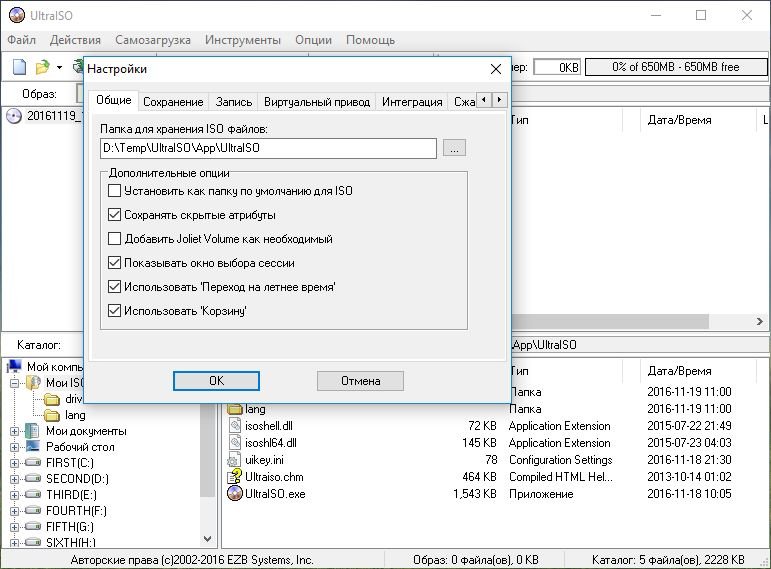Click the Open folder toolbar icon
771x569 pixels.
tap(43, 67)
